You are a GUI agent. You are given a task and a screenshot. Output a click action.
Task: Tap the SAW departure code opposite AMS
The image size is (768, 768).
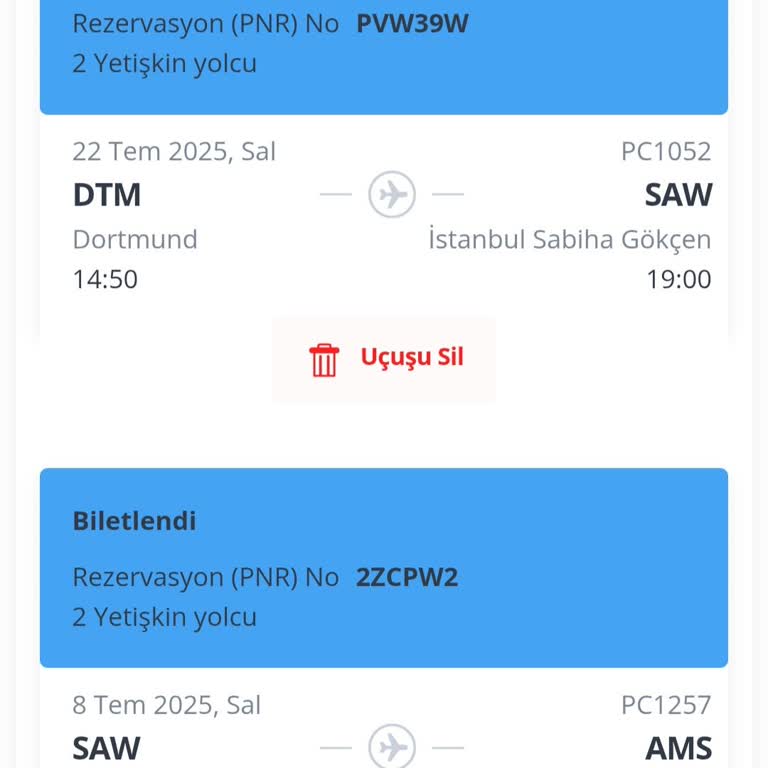pyautogui.click(x=107, y=748)
